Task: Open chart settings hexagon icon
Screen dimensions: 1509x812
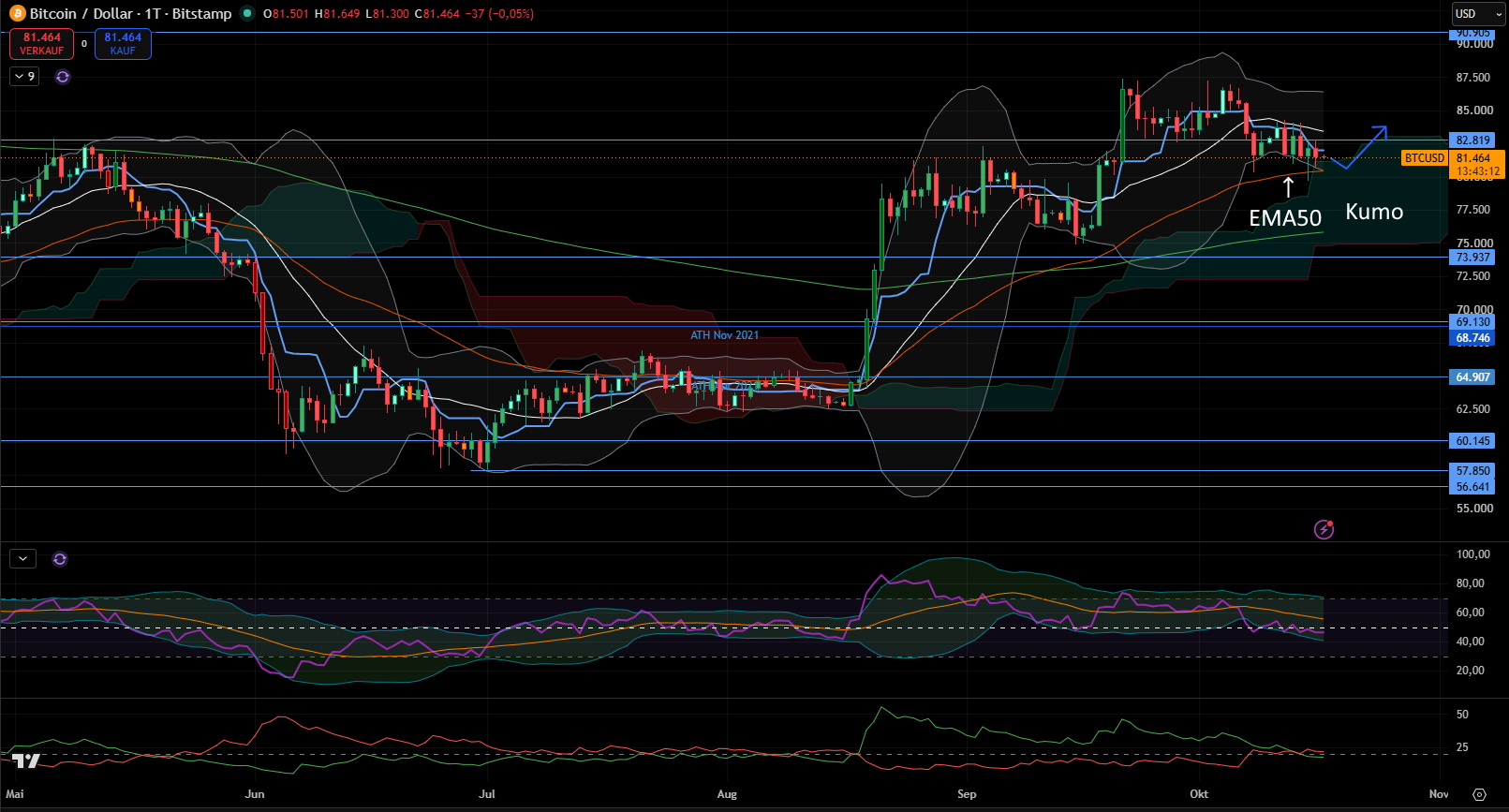Action: coord(1479,794)
